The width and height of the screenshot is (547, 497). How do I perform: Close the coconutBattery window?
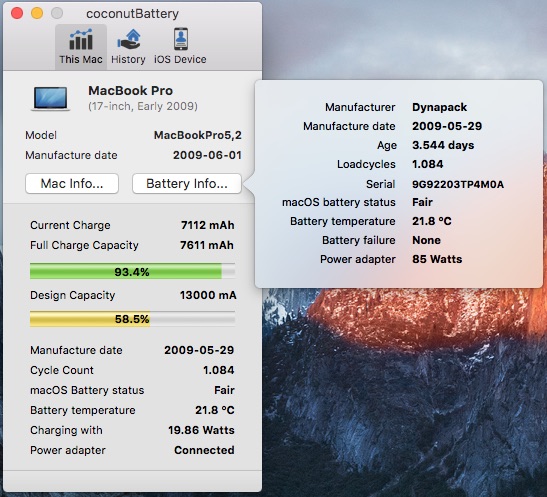(17, 13)
